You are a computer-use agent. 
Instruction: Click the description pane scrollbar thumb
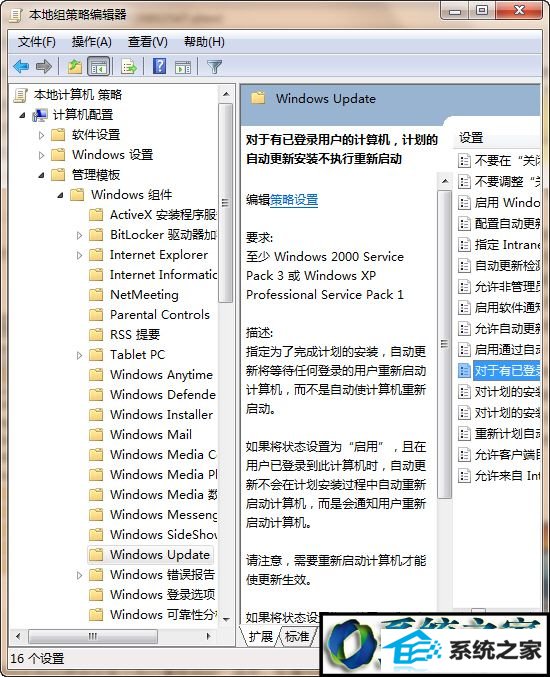click(445, 344)
